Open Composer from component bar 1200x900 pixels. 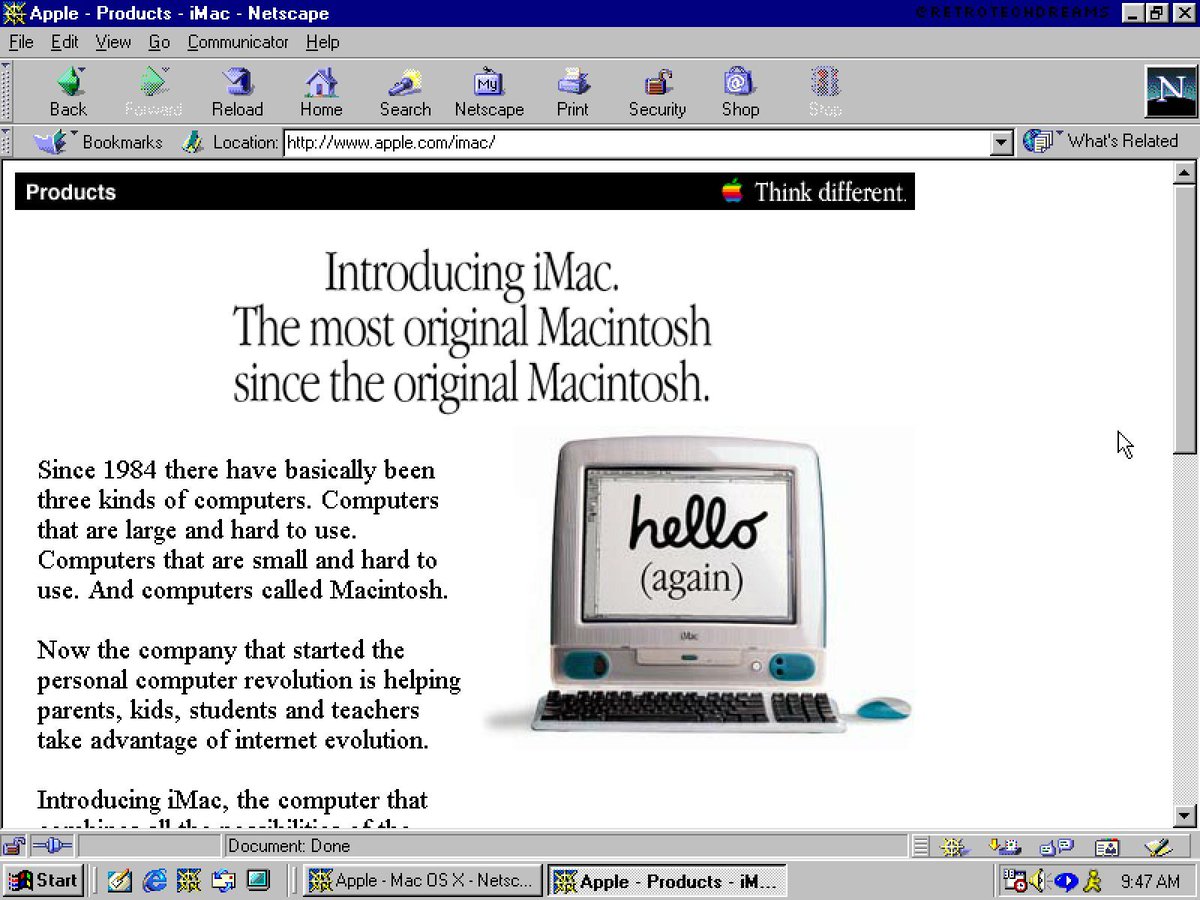point(1158,847)
